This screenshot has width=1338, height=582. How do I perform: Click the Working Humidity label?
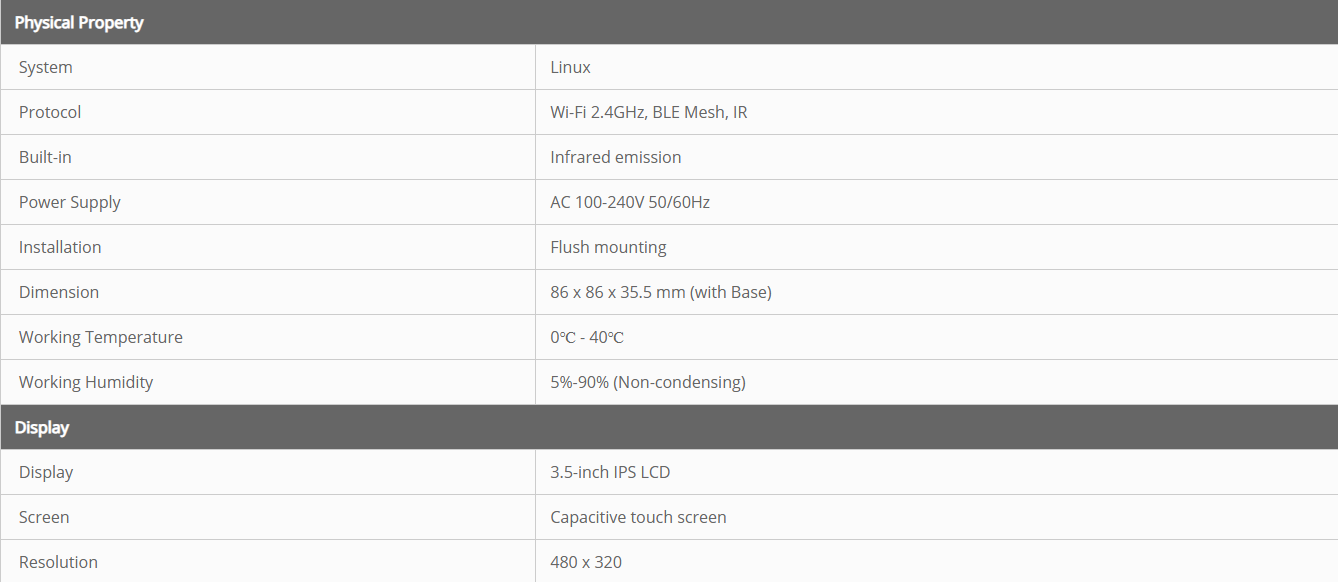[86, 382]
